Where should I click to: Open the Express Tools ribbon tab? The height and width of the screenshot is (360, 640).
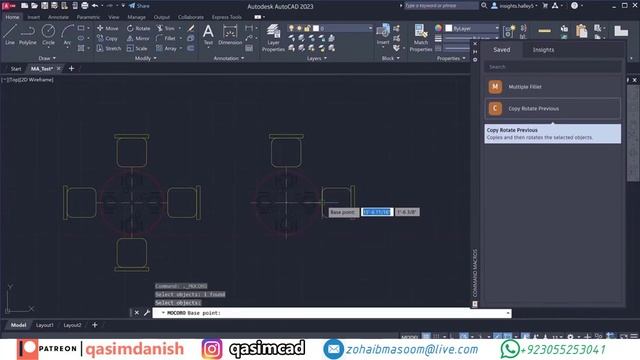(227, 17)
